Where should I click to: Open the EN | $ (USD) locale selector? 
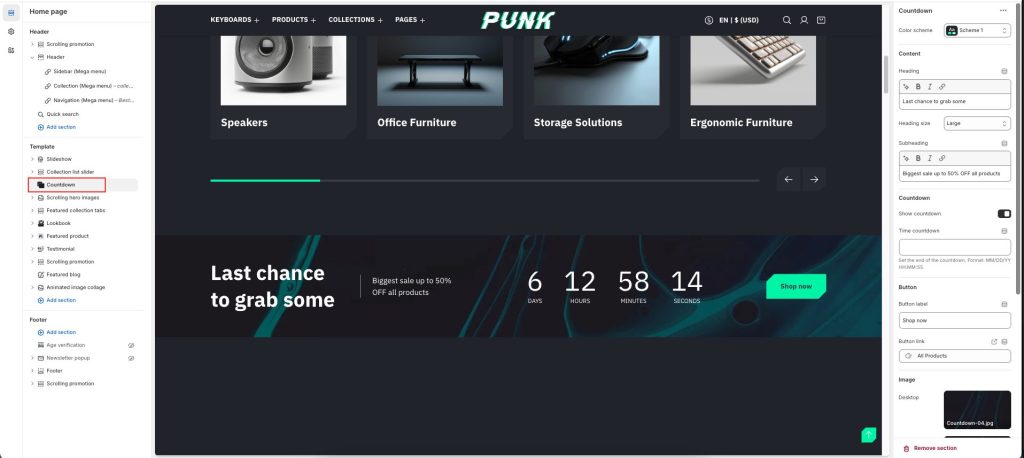click(739, 20)
